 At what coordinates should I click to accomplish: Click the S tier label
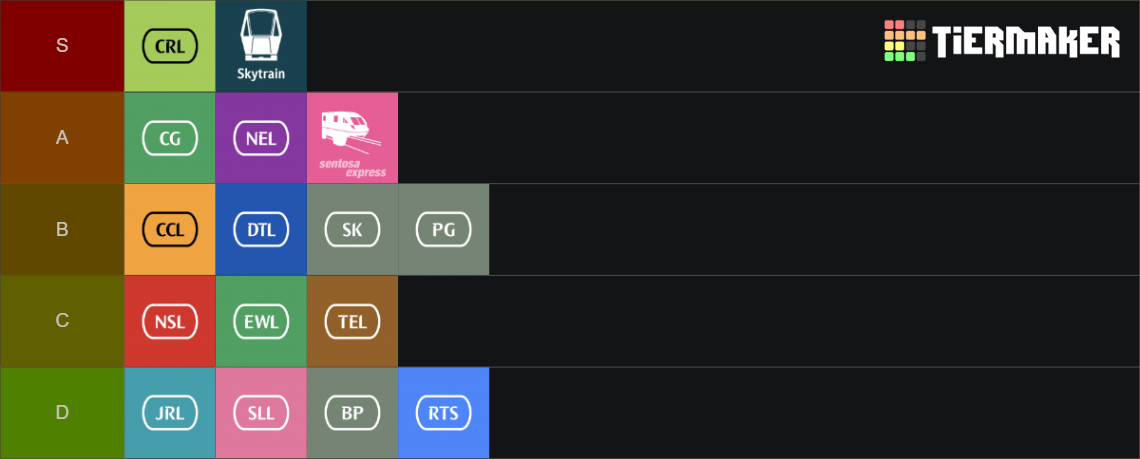63,46
